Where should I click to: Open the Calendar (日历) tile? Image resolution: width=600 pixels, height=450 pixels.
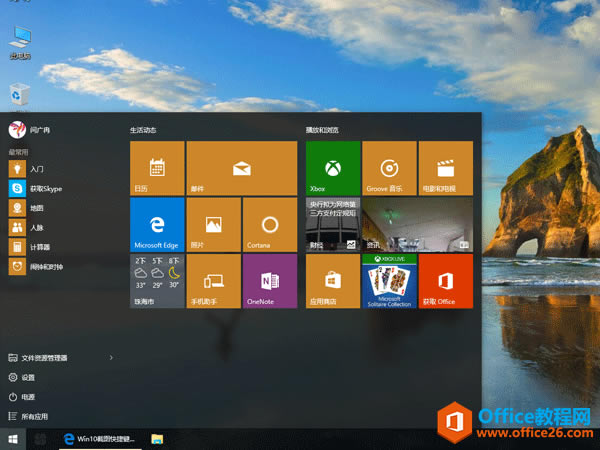coord(157,168)
